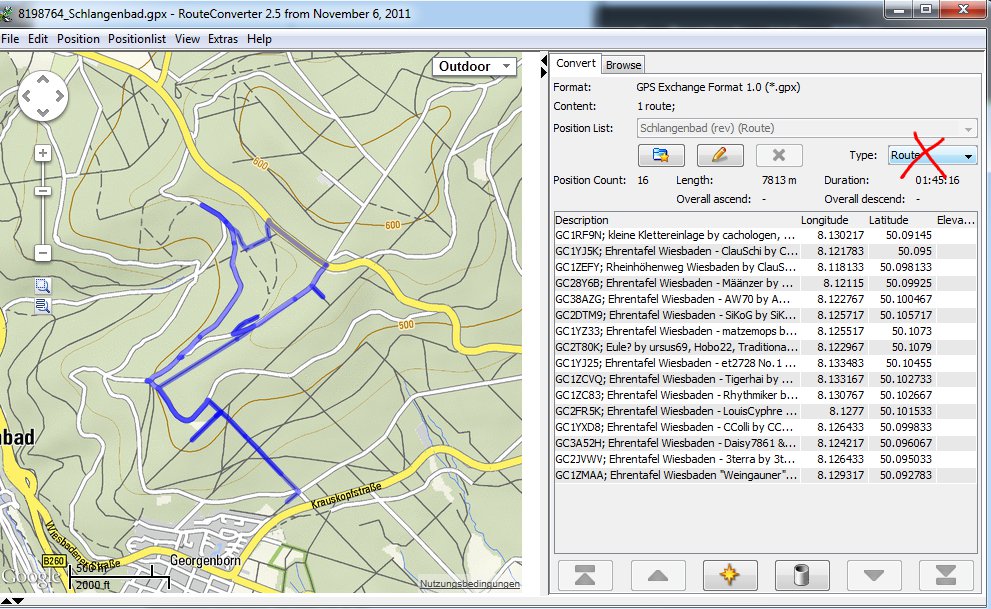The height and width of the screenshot is (609, 991).
Task: Select row GC1YJ5K Ehrentafel Wiesbaden - ClauSchi
Action: [765, 251]
